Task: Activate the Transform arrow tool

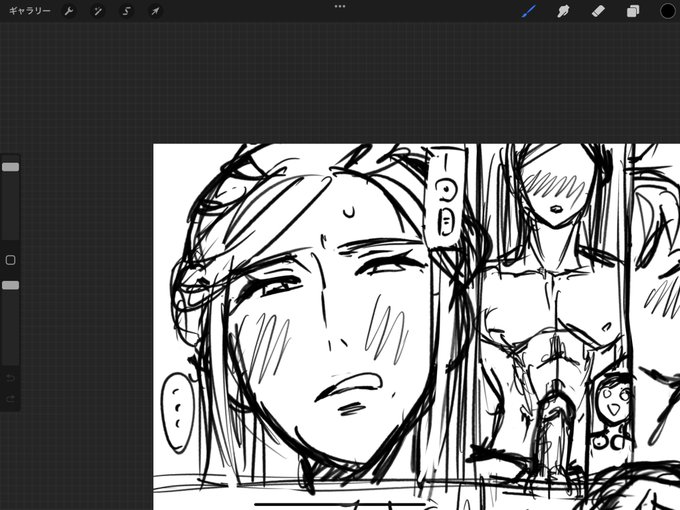Action: tap(155, 11)
